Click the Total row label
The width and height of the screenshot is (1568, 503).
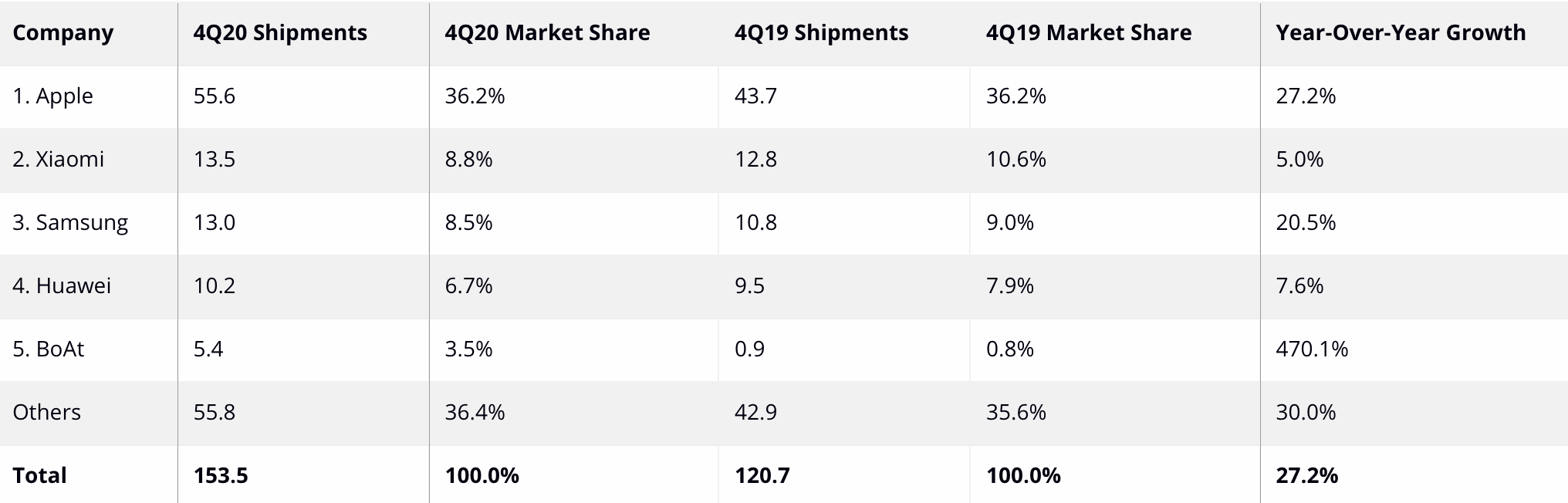(39, 475)
